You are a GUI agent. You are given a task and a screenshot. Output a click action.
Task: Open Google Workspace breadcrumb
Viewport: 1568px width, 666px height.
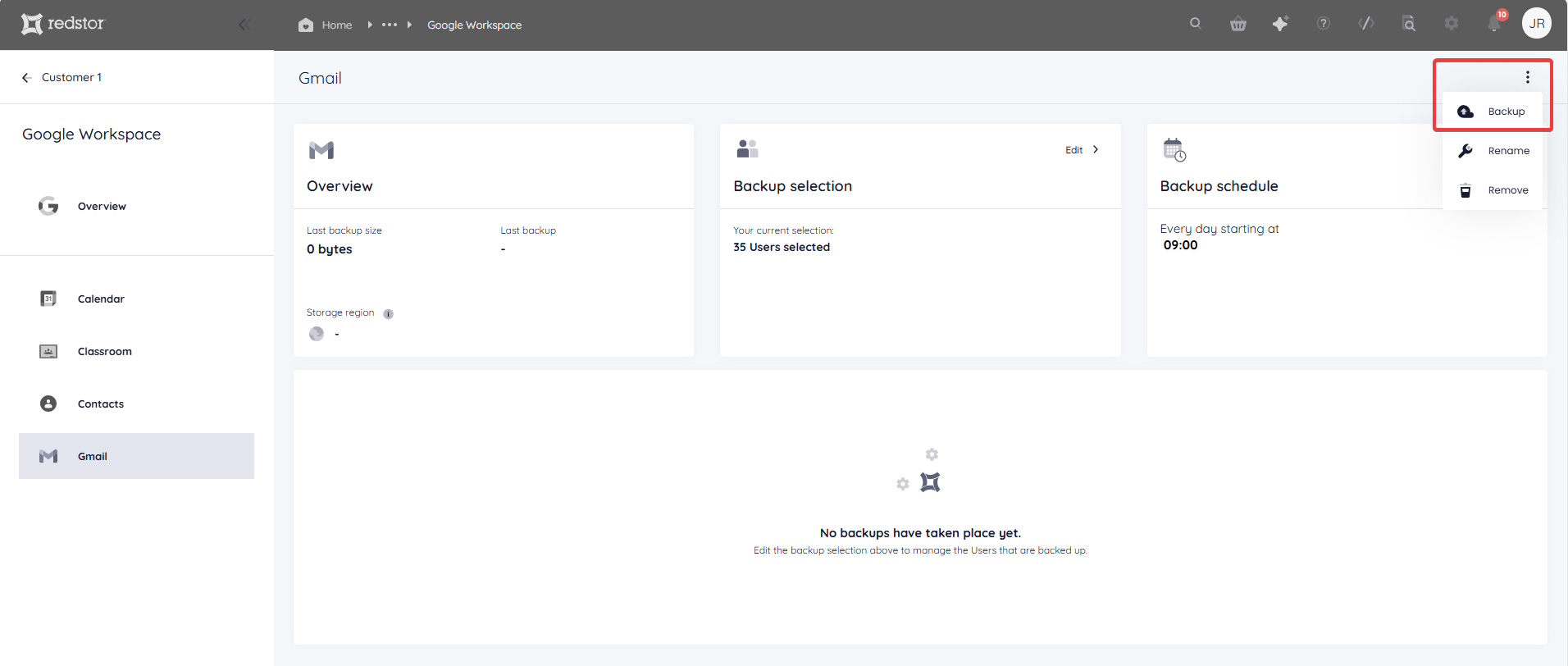474,25
